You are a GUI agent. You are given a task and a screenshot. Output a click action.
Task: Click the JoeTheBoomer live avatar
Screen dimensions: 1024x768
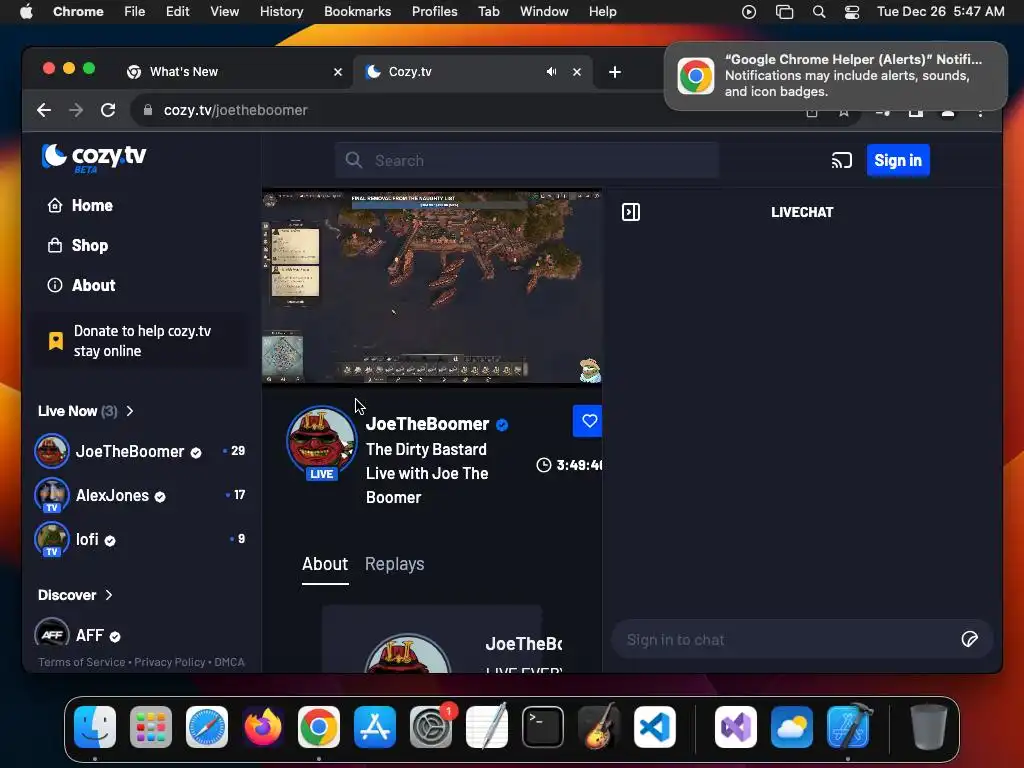(322, 443)
